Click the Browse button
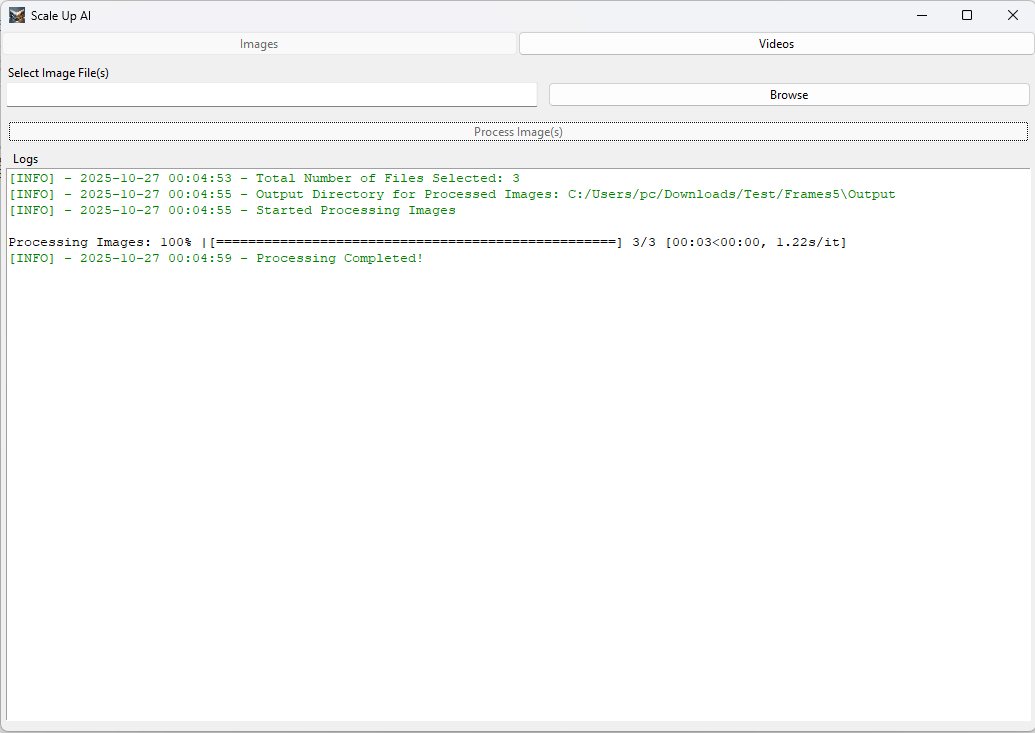1035x733 pixels. click(x=789, y=94)
